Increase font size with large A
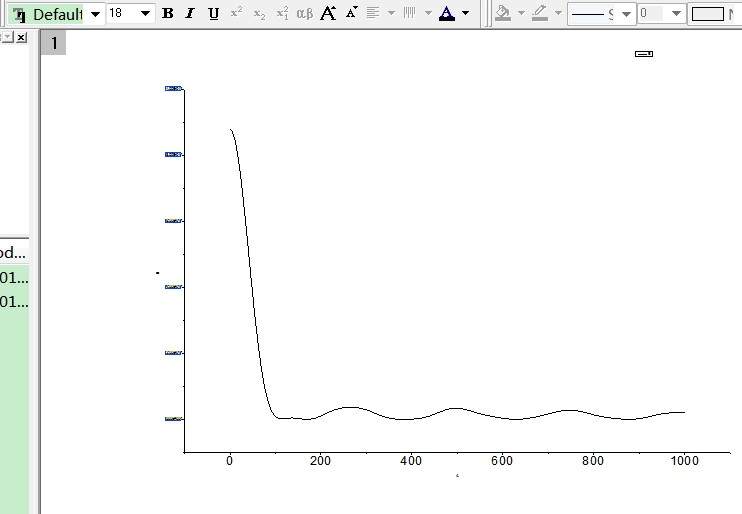742x514 pixels. (328, 13)
